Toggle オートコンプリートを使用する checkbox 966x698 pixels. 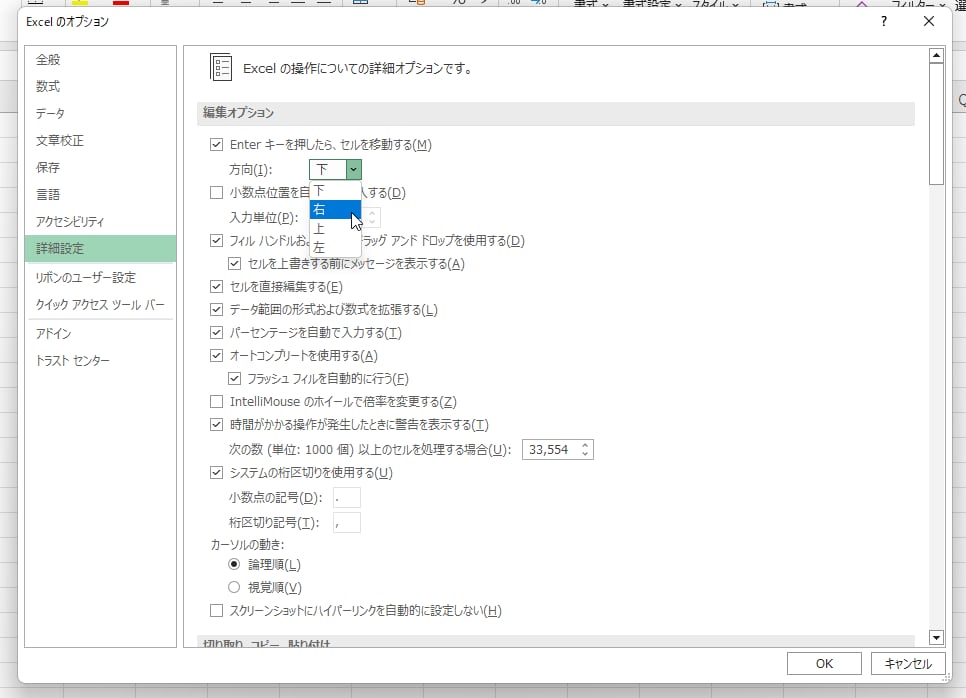[x=216, y=356]
